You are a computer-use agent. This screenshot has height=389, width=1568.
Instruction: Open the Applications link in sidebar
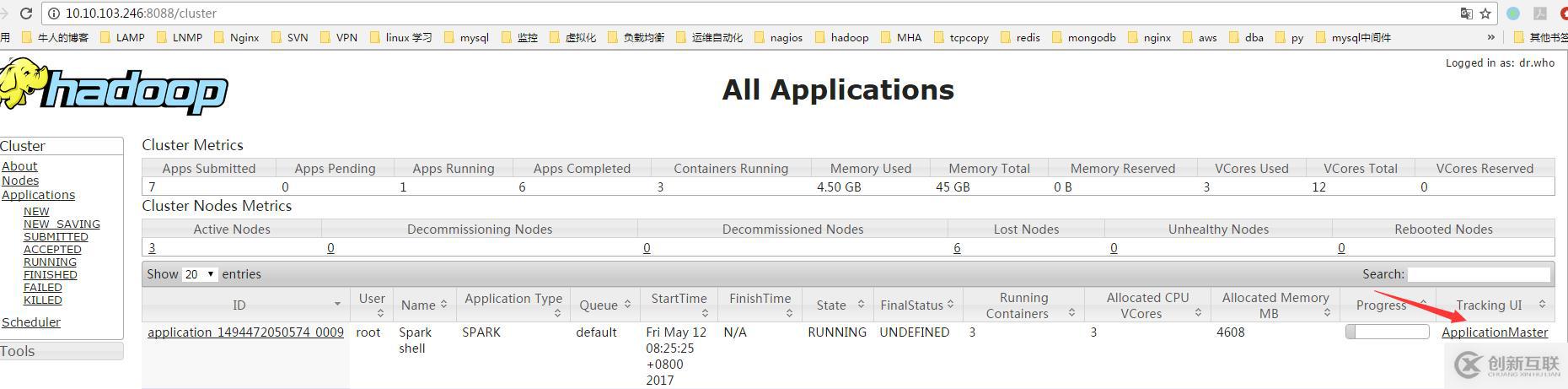click(x=38, y=195)
